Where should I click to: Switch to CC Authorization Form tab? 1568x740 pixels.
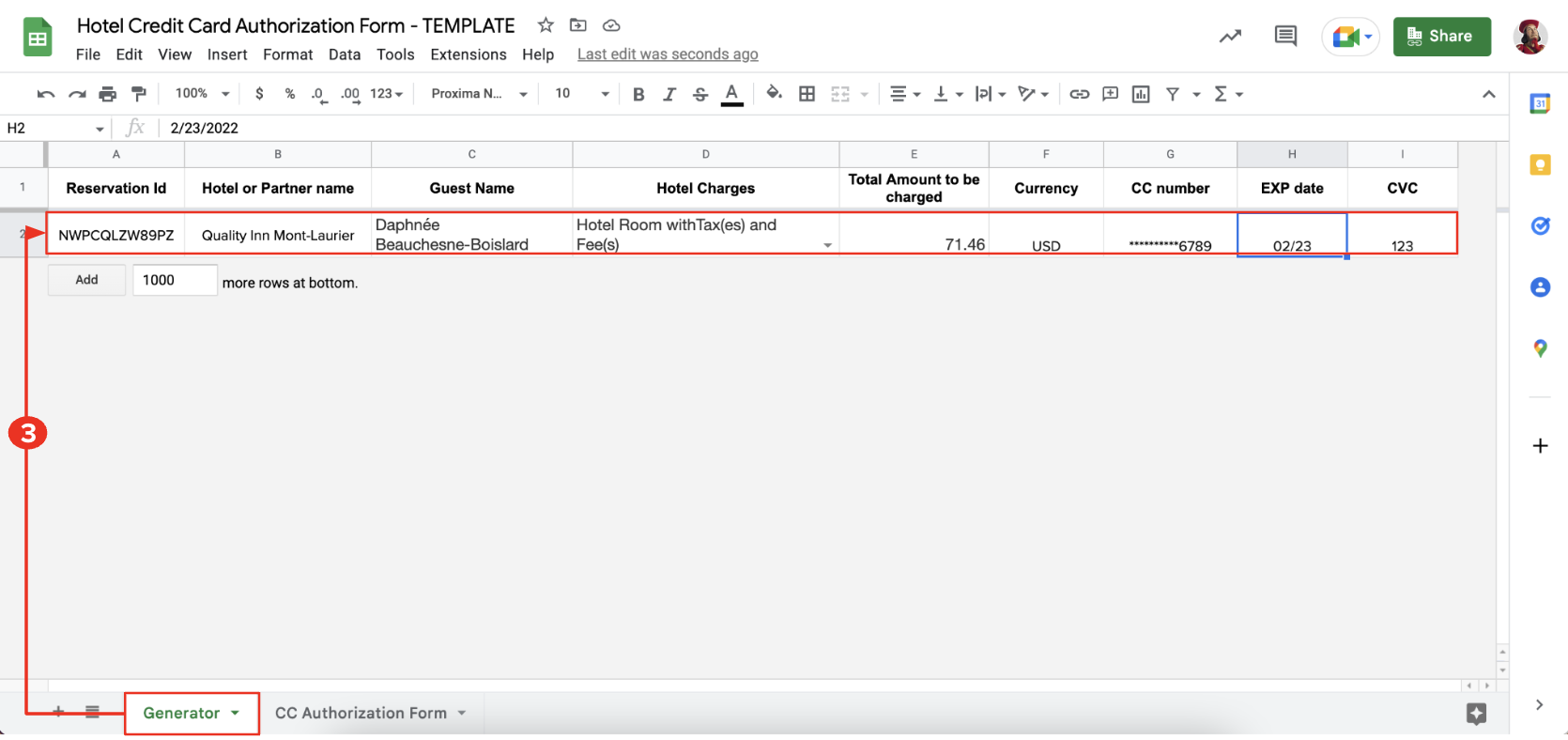pos(361,713)
